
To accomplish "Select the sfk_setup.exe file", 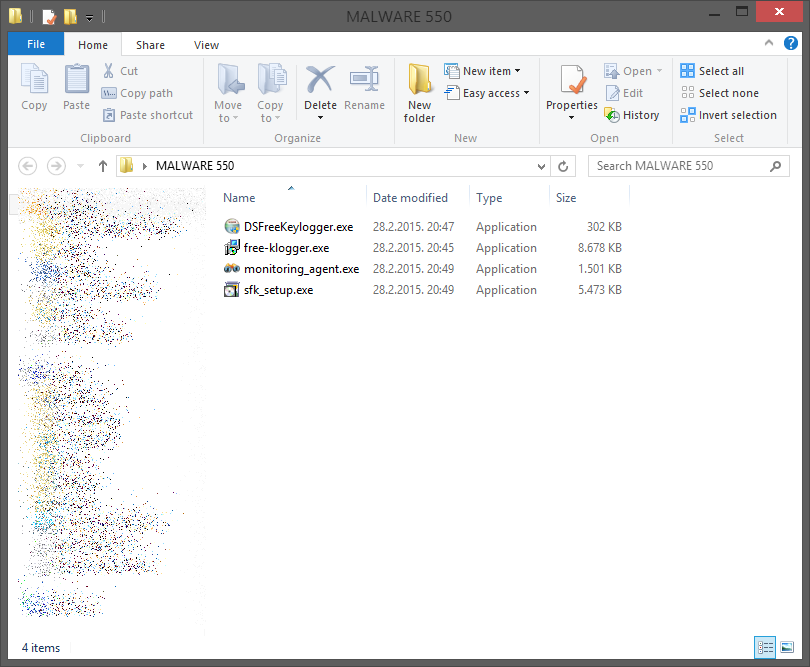I will [x=278, y=290].
